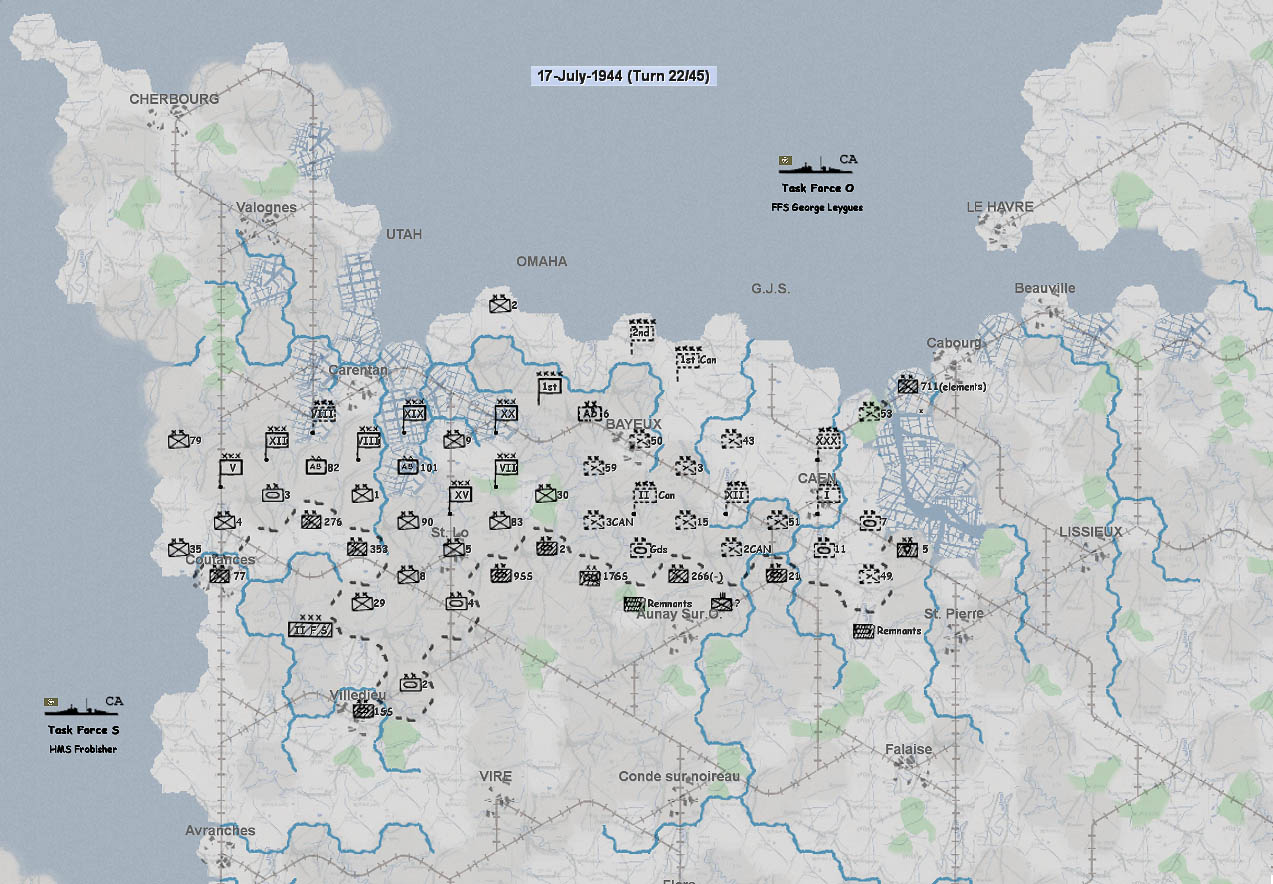The image size is (1273, 884).
Task: Select the 83 infantry division counter
Action: [499, 521]
